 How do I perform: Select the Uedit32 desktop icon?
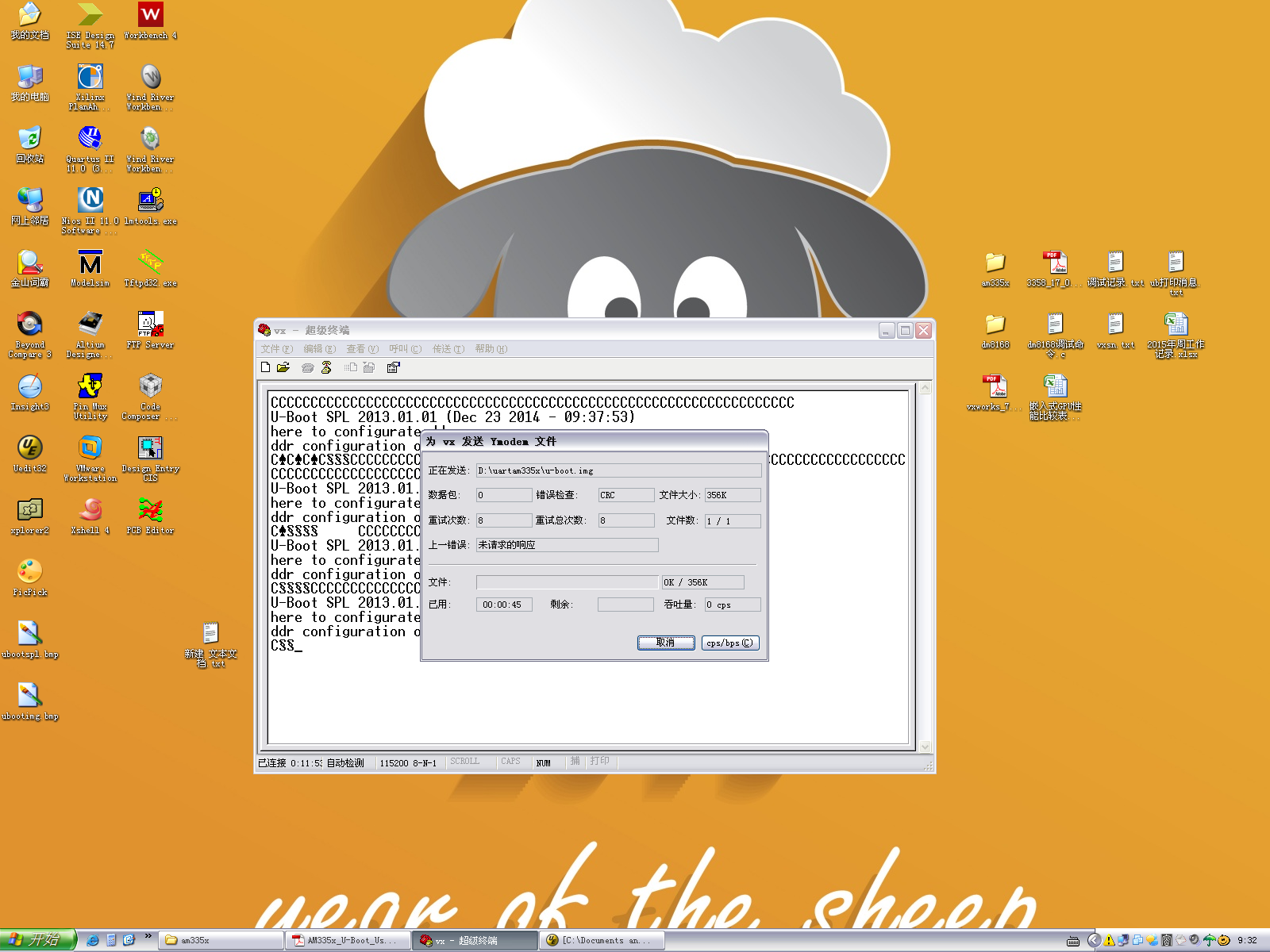(29, 455)
